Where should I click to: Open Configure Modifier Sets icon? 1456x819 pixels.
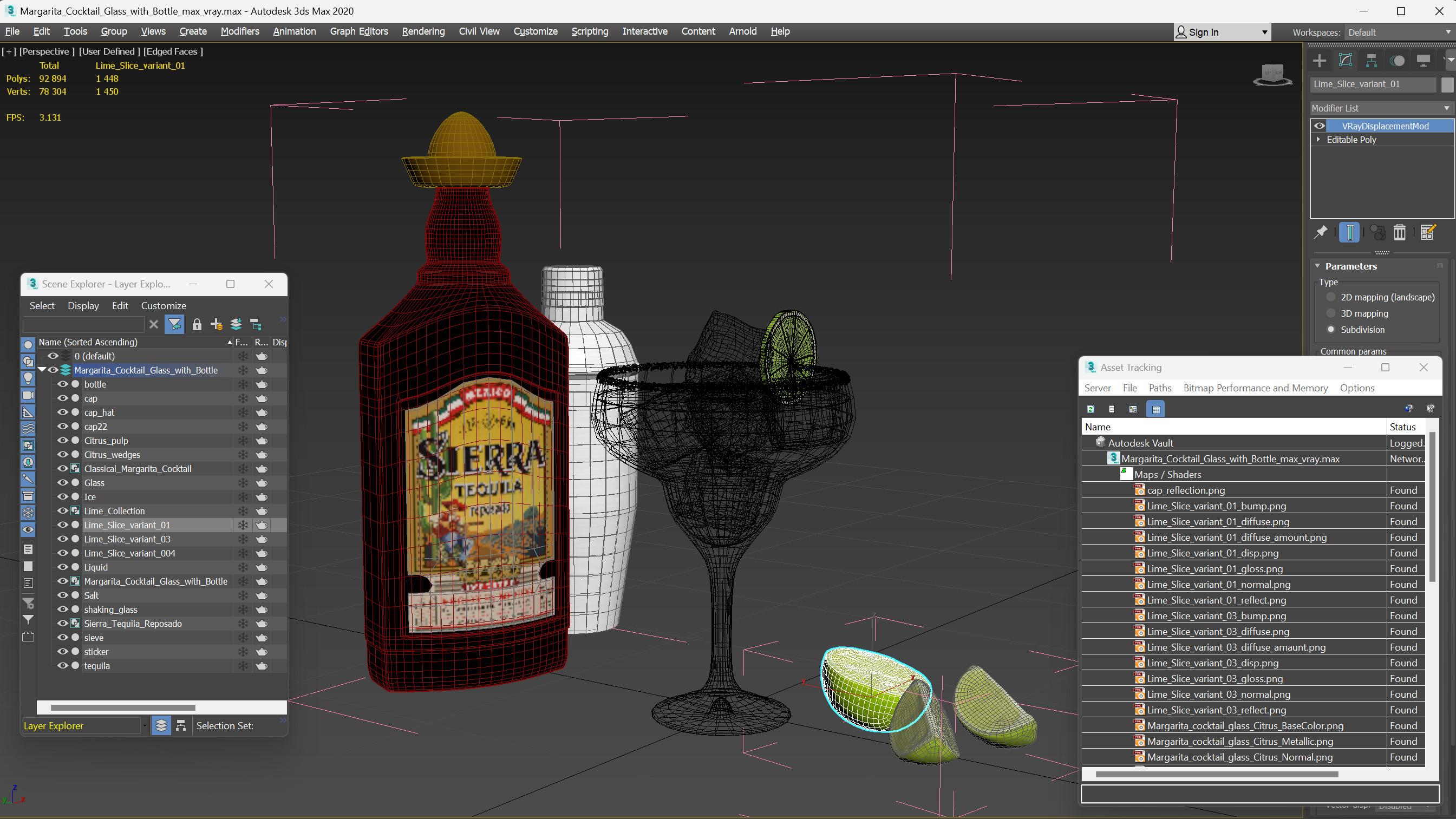pos(1428,232)
